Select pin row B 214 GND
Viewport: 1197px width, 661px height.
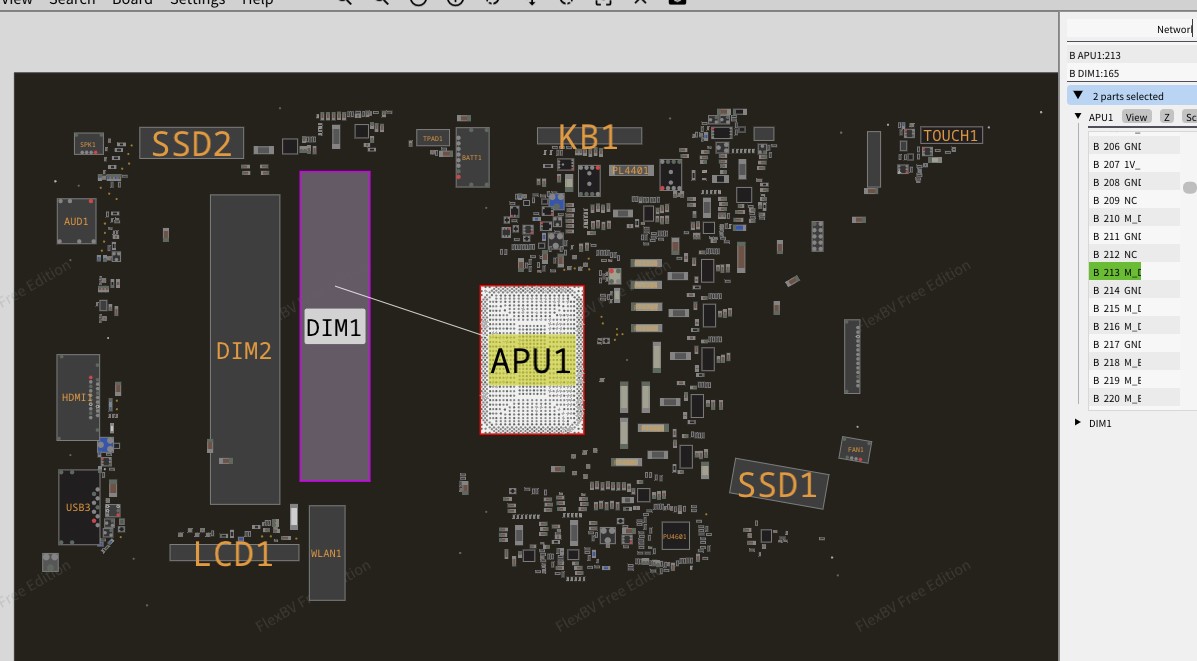point(1134,290)
